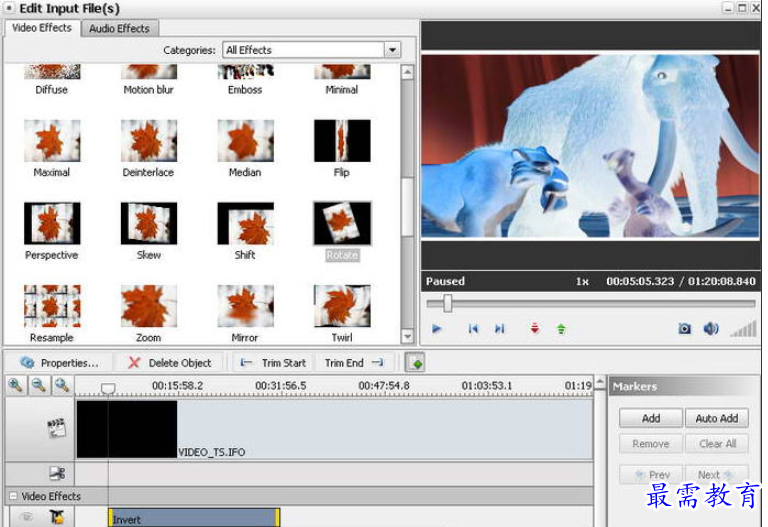Select the Maximal effect icon
768x527 pixels.
[52, 141]
